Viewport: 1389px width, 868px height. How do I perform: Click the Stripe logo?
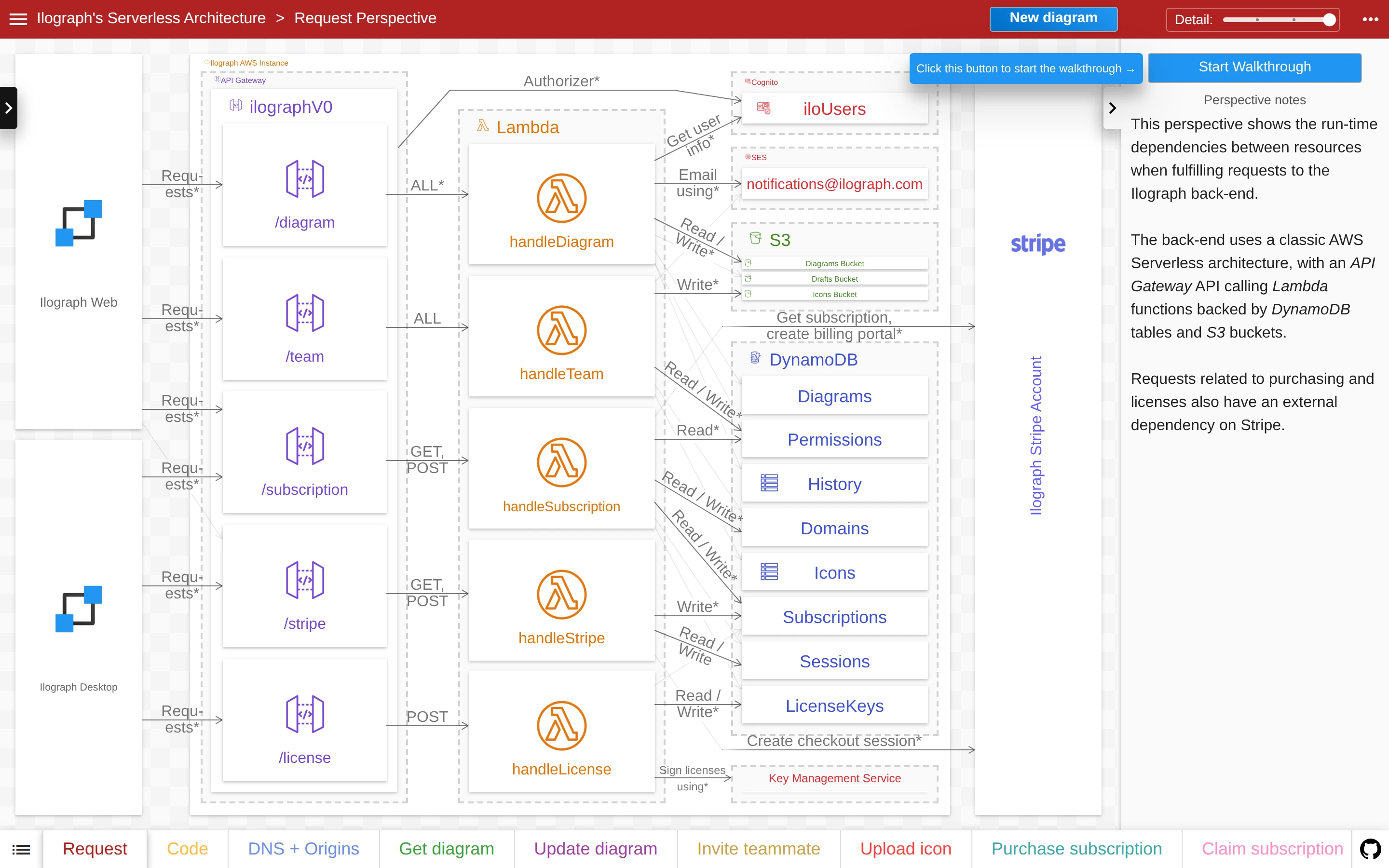[x=1038, y=244]
